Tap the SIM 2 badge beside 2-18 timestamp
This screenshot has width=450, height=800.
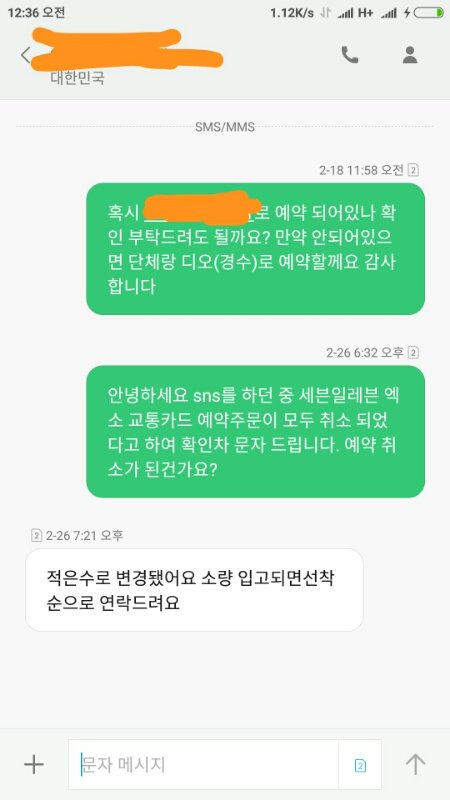point(413,170)
